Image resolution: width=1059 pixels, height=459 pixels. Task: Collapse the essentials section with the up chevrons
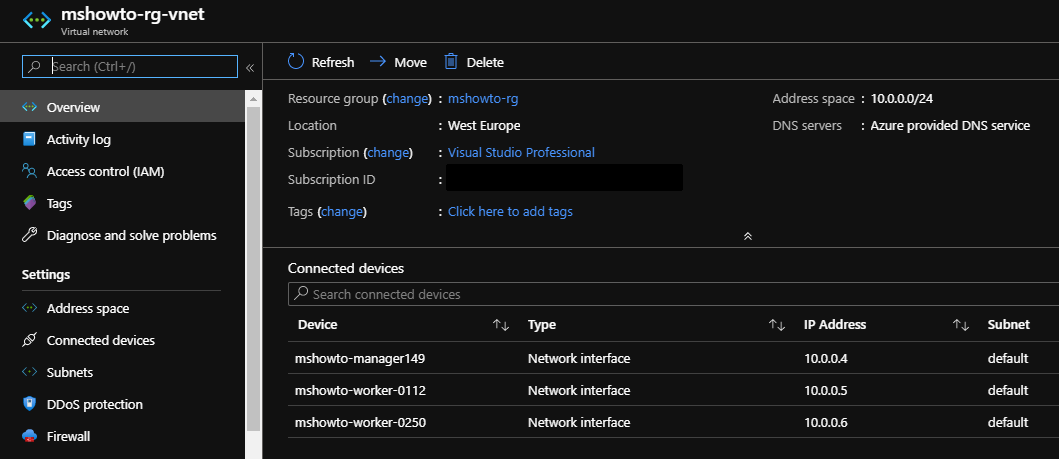click(748, 236)
